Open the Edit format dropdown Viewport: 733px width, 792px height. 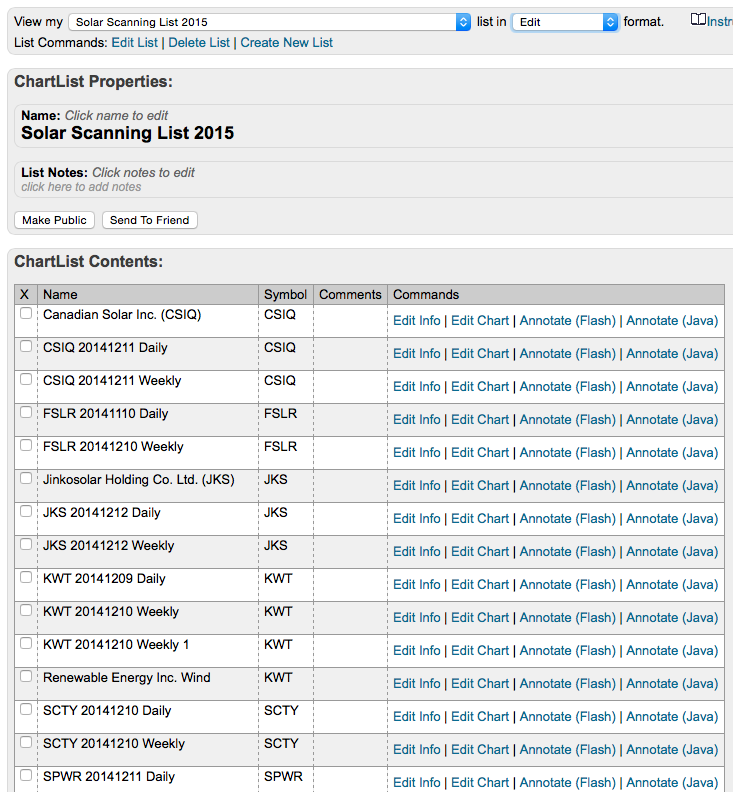566,22
